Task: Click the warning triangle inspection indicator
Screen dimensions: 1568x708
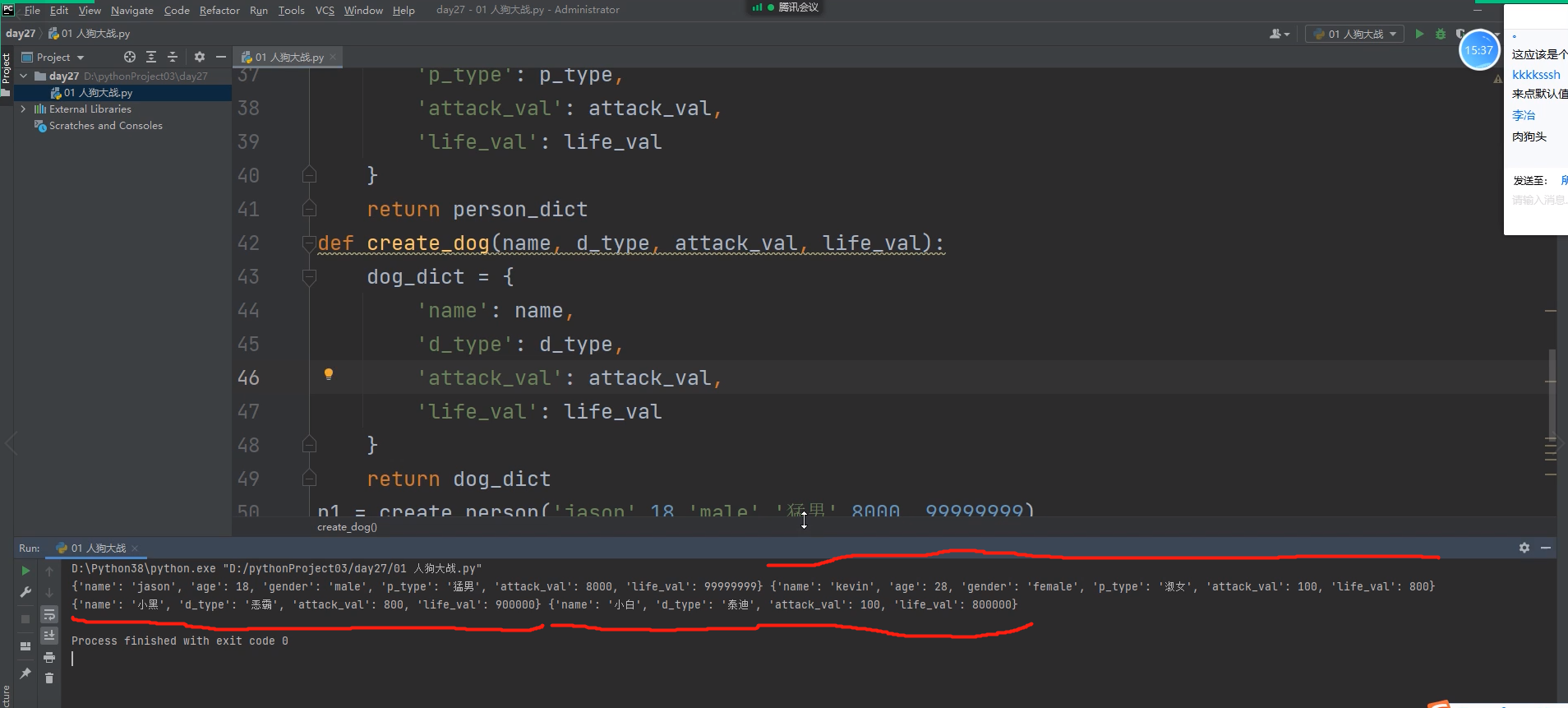Action: (1497, 79)
